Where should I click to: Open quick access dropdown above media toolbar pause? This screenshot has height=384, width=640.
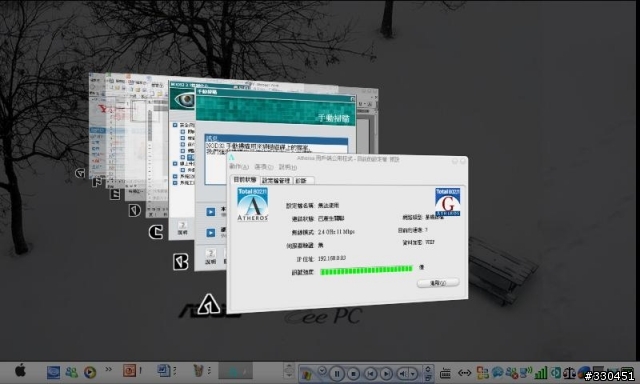(x=322, y=371)
